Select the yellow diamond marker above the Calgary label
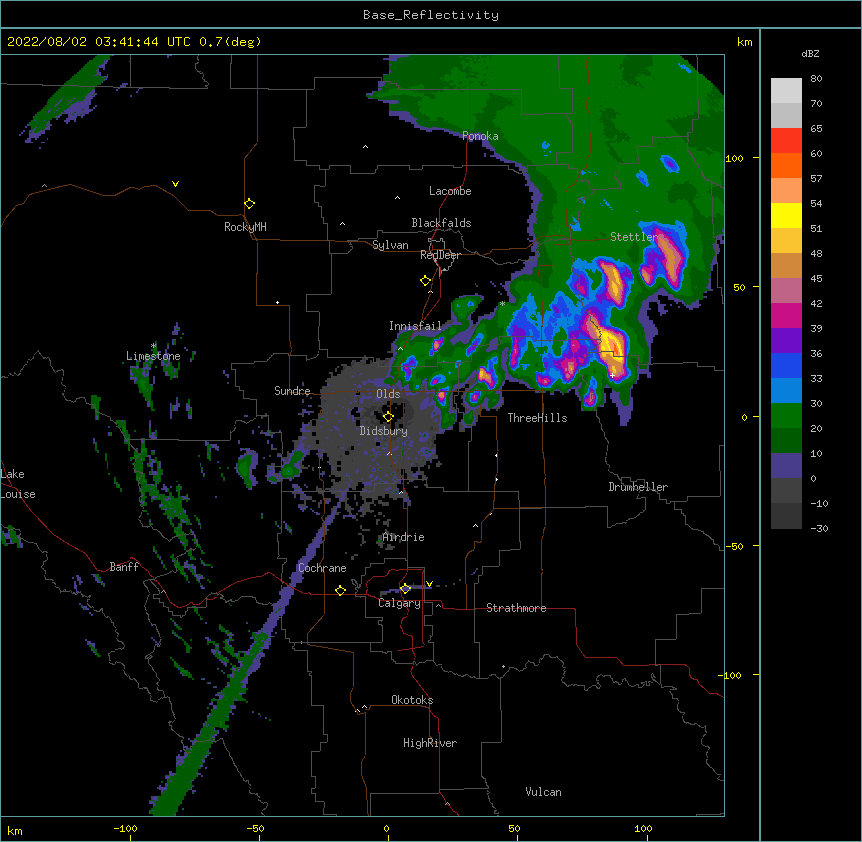Screen dimensions: 862x842 pyautogui.click(x=406, y=589)
